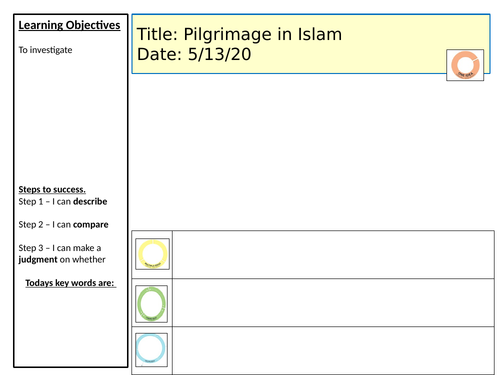Select the yellow ring icon
This screenshot has width=500, height=375.
(x=152, y=254)
